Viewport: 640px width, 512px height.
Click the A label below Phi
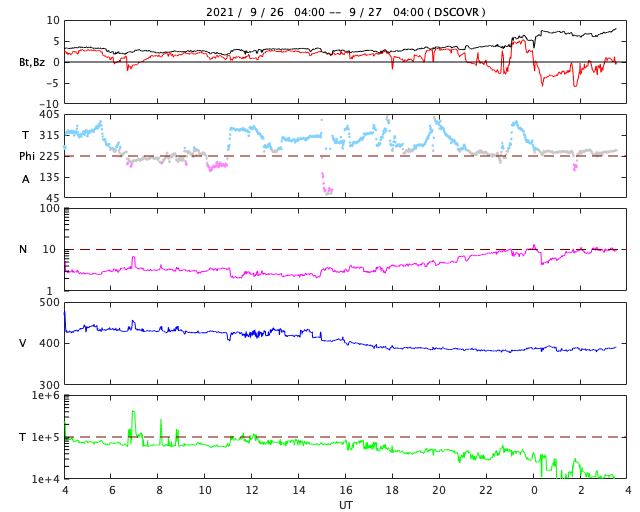pyautogui.click(x=26, y=179)
